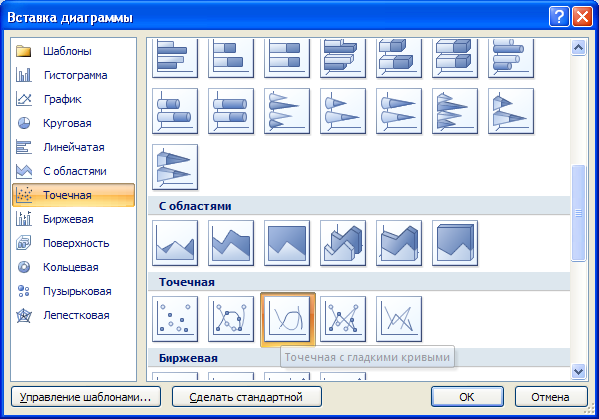Pick the 2-D 100% stacked area chart

coord(287,243)
